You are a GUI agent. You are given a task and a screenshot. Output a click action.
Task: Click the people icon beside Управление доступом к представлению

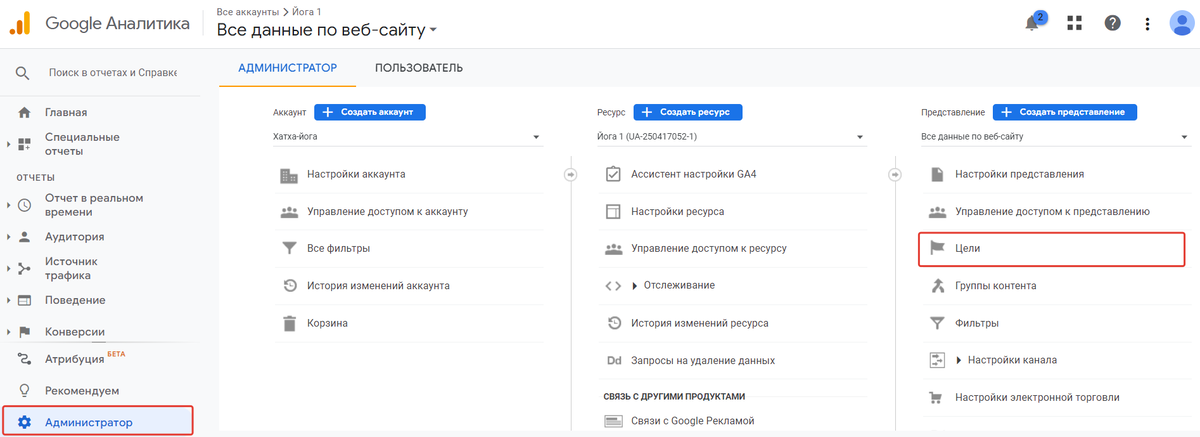pos(937,212)
